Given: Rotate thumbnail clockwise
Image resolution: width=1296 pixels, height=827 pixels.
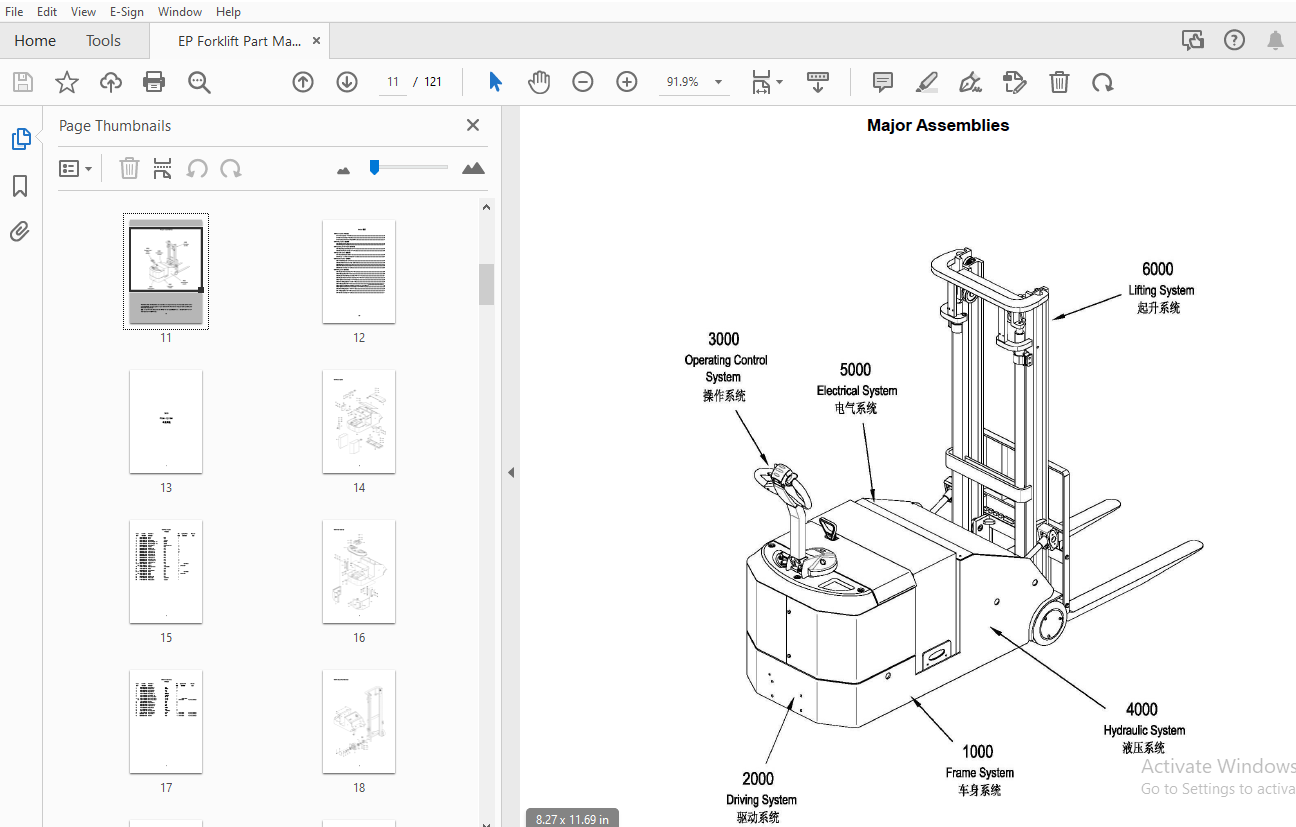Looking at the screenshot, I should (231, 168).
